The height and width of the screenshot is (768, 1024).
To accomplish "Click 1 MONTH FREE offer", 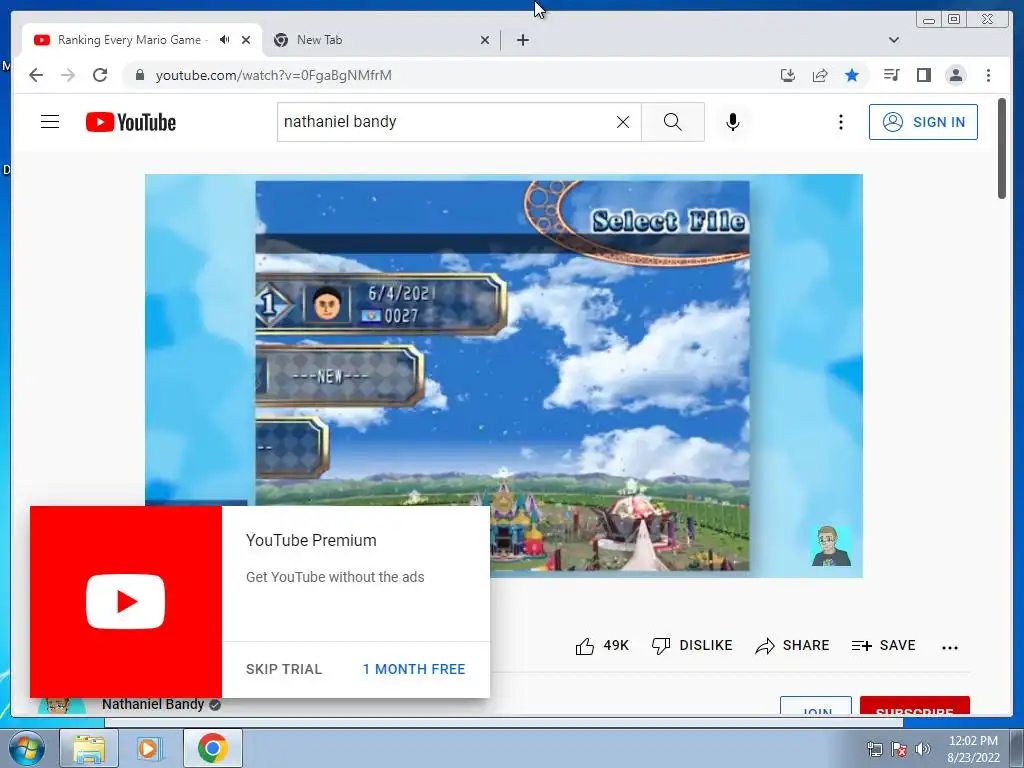I will click(x=414, y=669).
